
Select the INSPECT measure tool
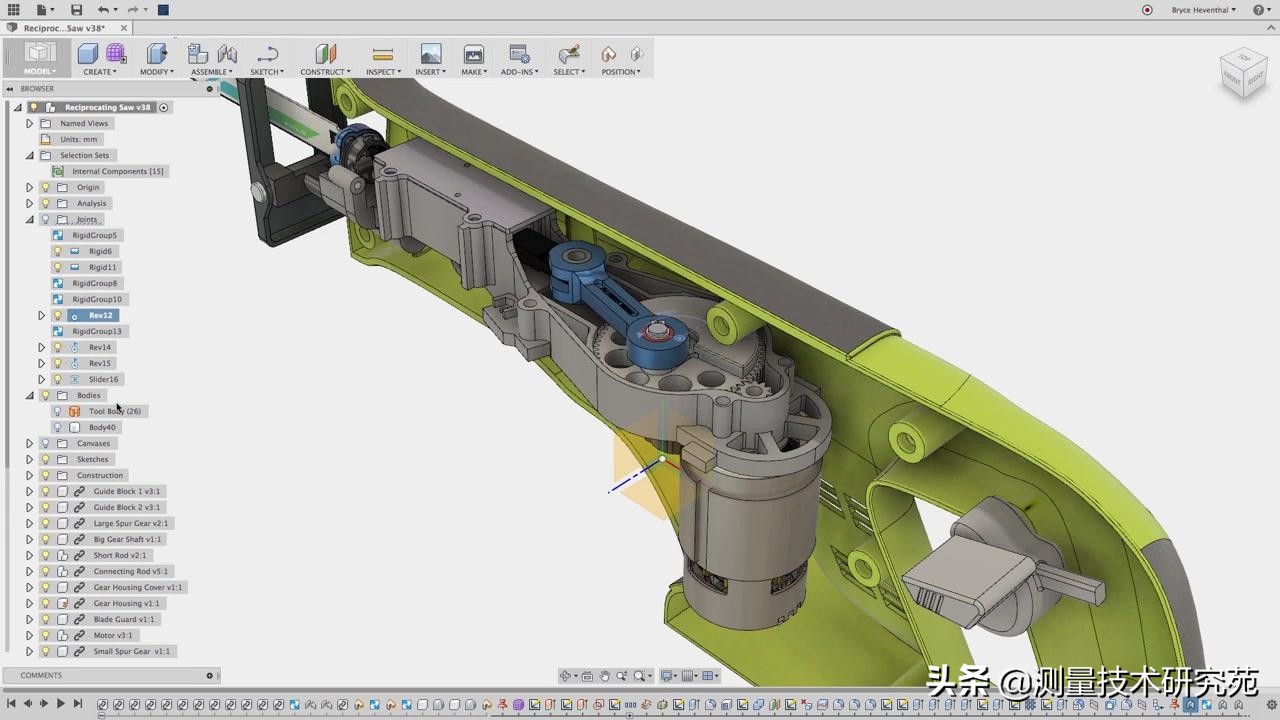[382, 55]
